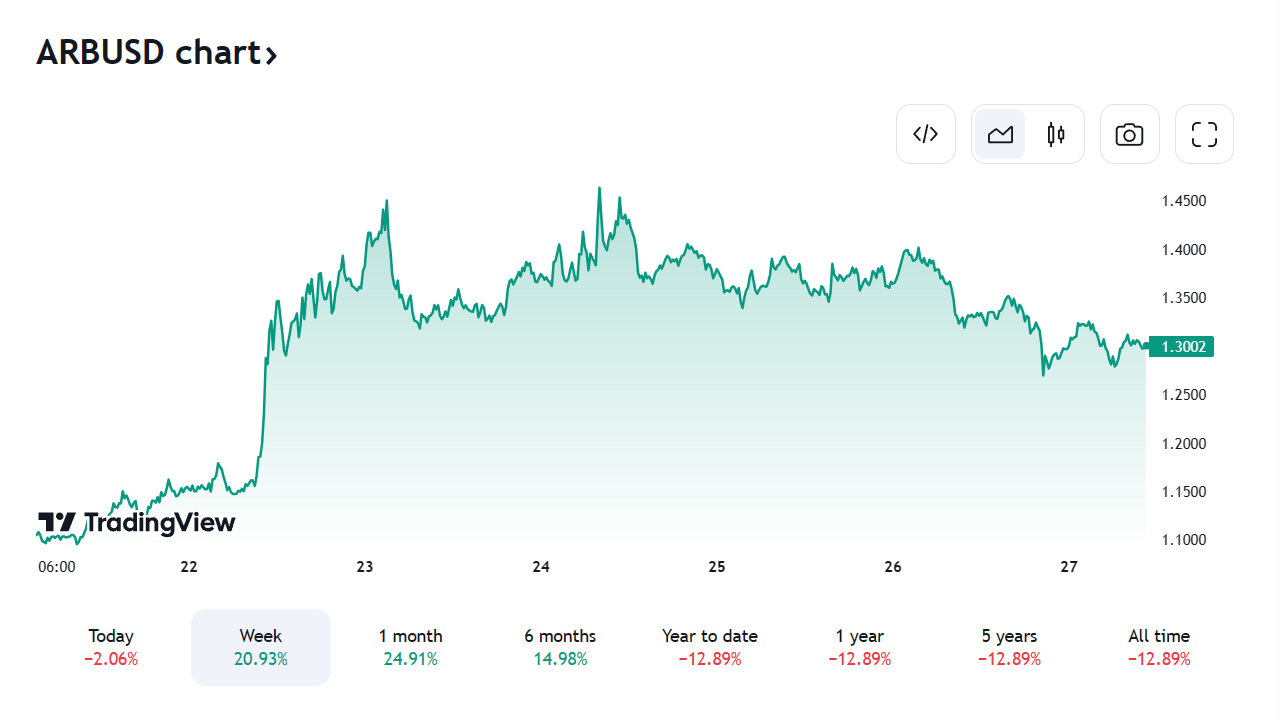Take a chart snapshot with camera icon
1280x720 pixels.
pos(1129,134)
